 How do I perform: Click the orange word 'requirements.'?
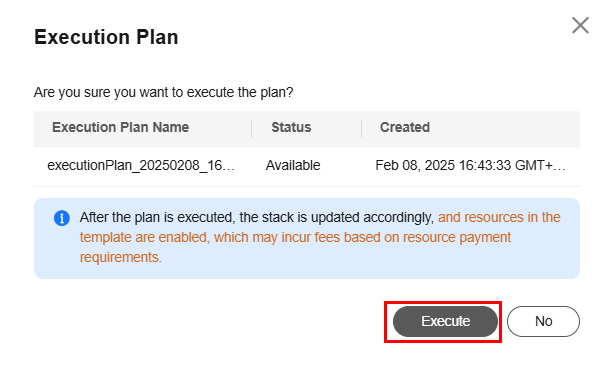[x=121, y=257]
